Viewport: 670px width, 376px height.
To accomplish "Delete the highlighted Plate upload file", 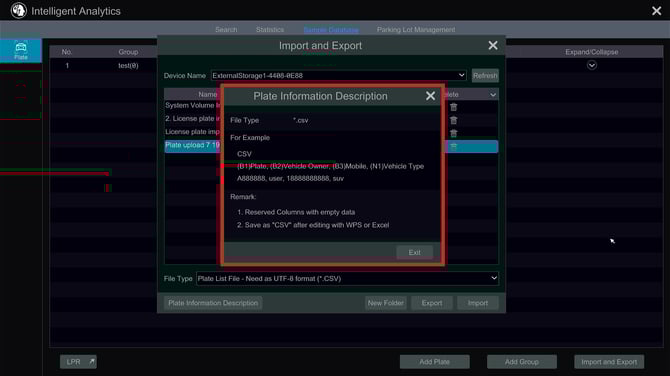I will 453,147.
